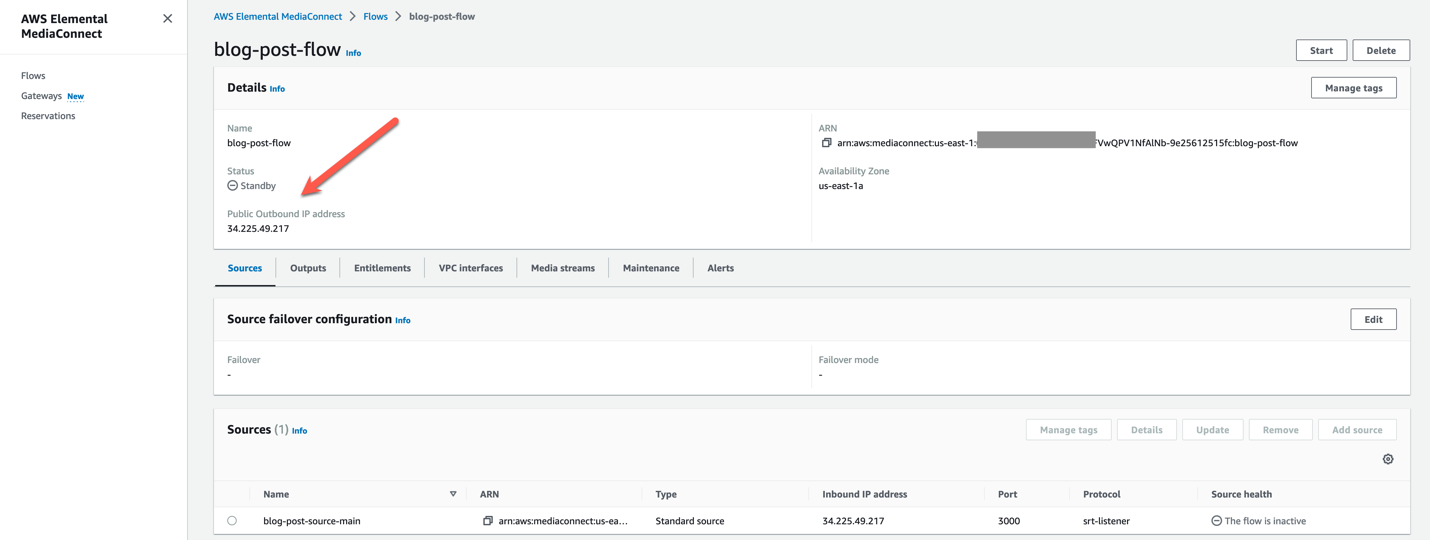Click Manage tags in Sources panel
The height and width of the screenshot is (540, 1430).
point(1068,430)
